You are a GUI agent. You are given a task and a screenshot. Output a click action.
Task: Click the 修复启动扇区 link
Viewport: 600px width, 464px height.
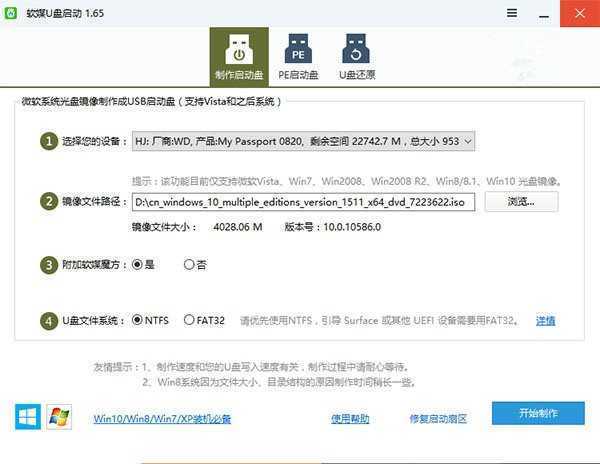pos(438,418)
